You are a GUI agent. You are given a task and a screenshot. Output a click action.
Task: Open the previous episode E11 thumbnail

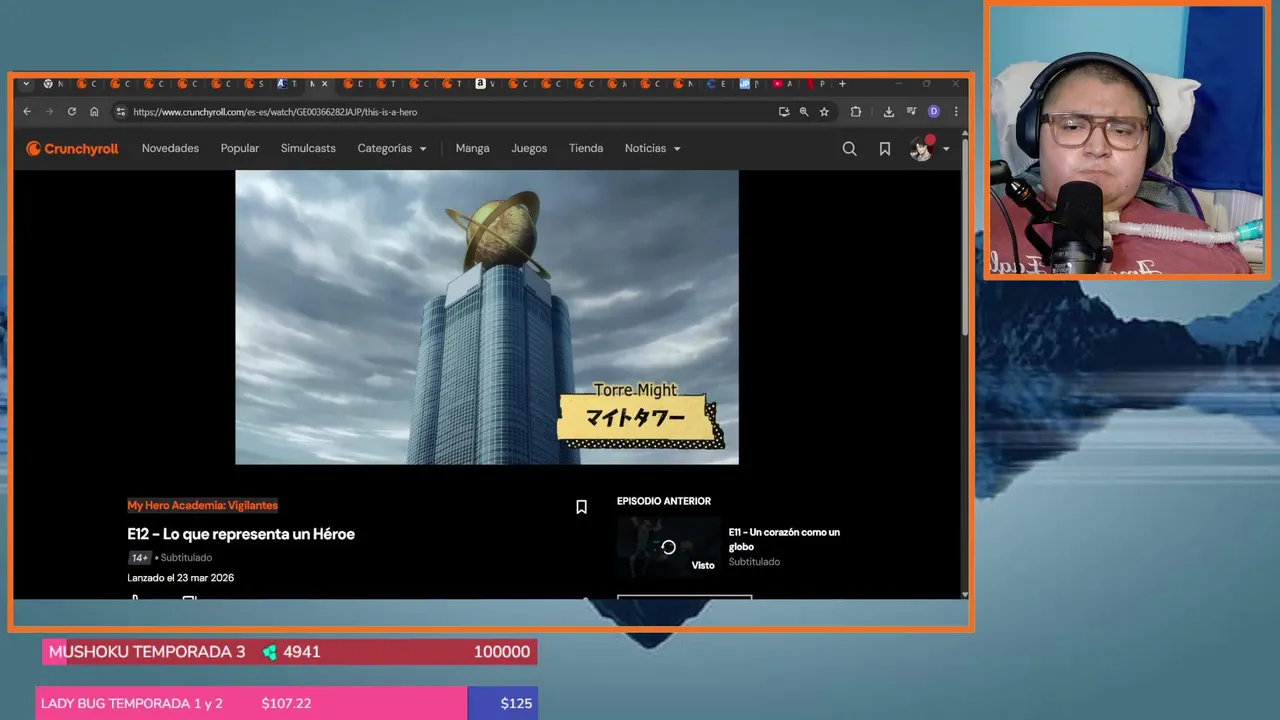point(668,547)
